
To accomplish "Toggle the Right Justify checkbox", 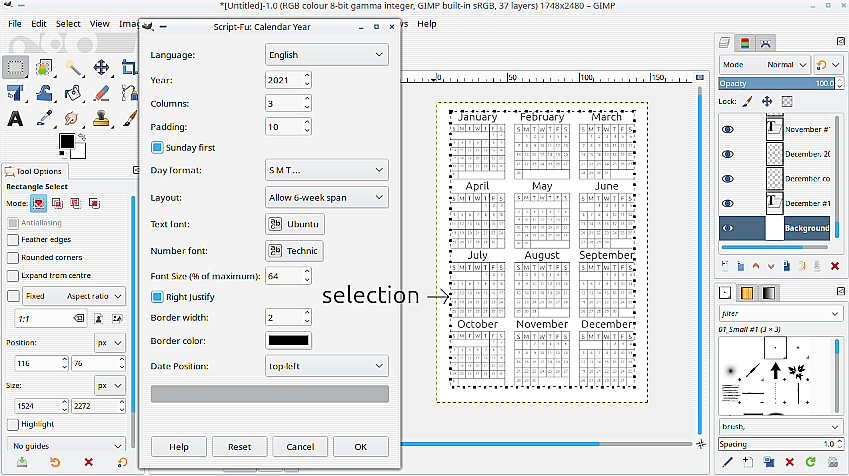I will (x=157, y=297).
